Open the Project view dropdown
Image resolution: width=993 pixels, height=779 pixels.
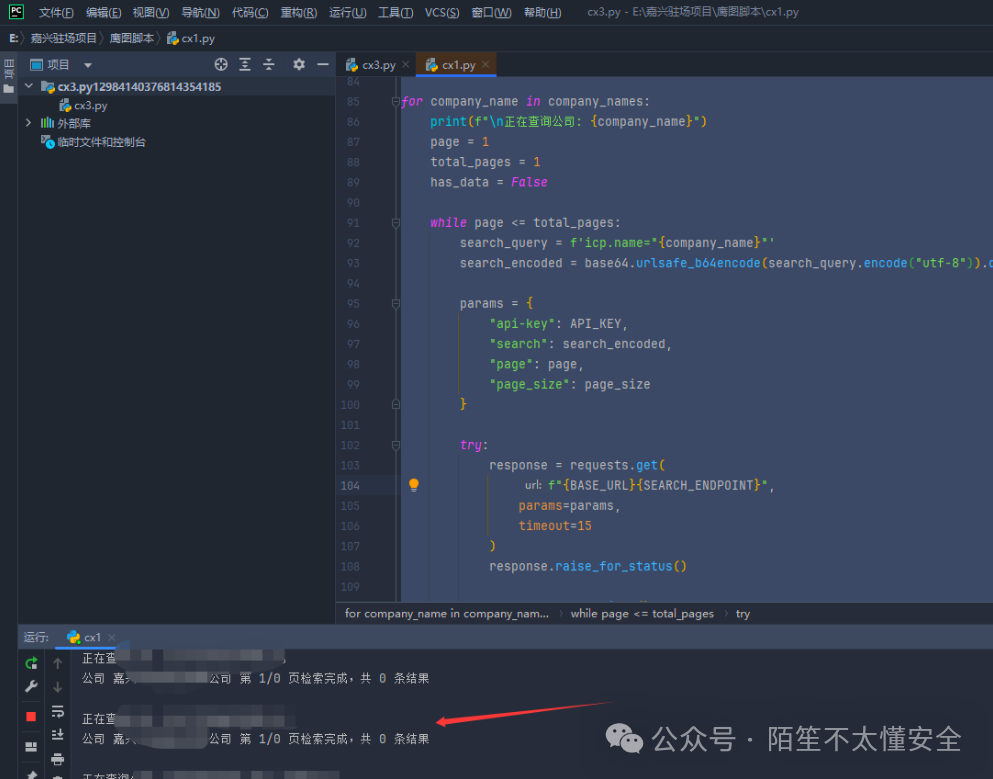[85, 64]
